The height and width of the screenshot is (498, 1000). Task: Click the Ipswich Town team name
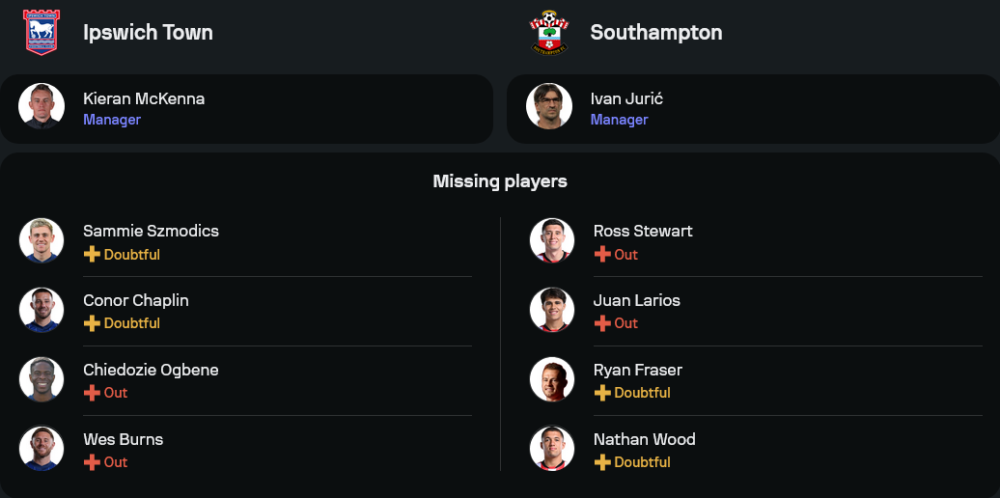point(148,32)
